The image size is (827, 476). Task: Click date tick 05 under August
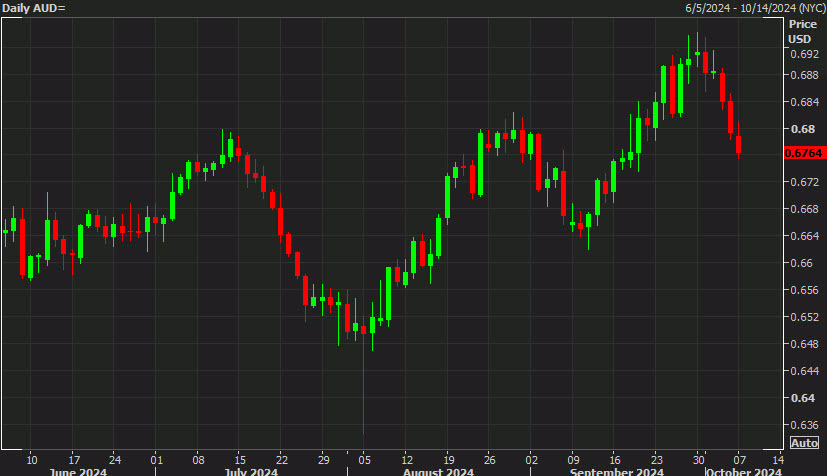(x=364, y=460)
